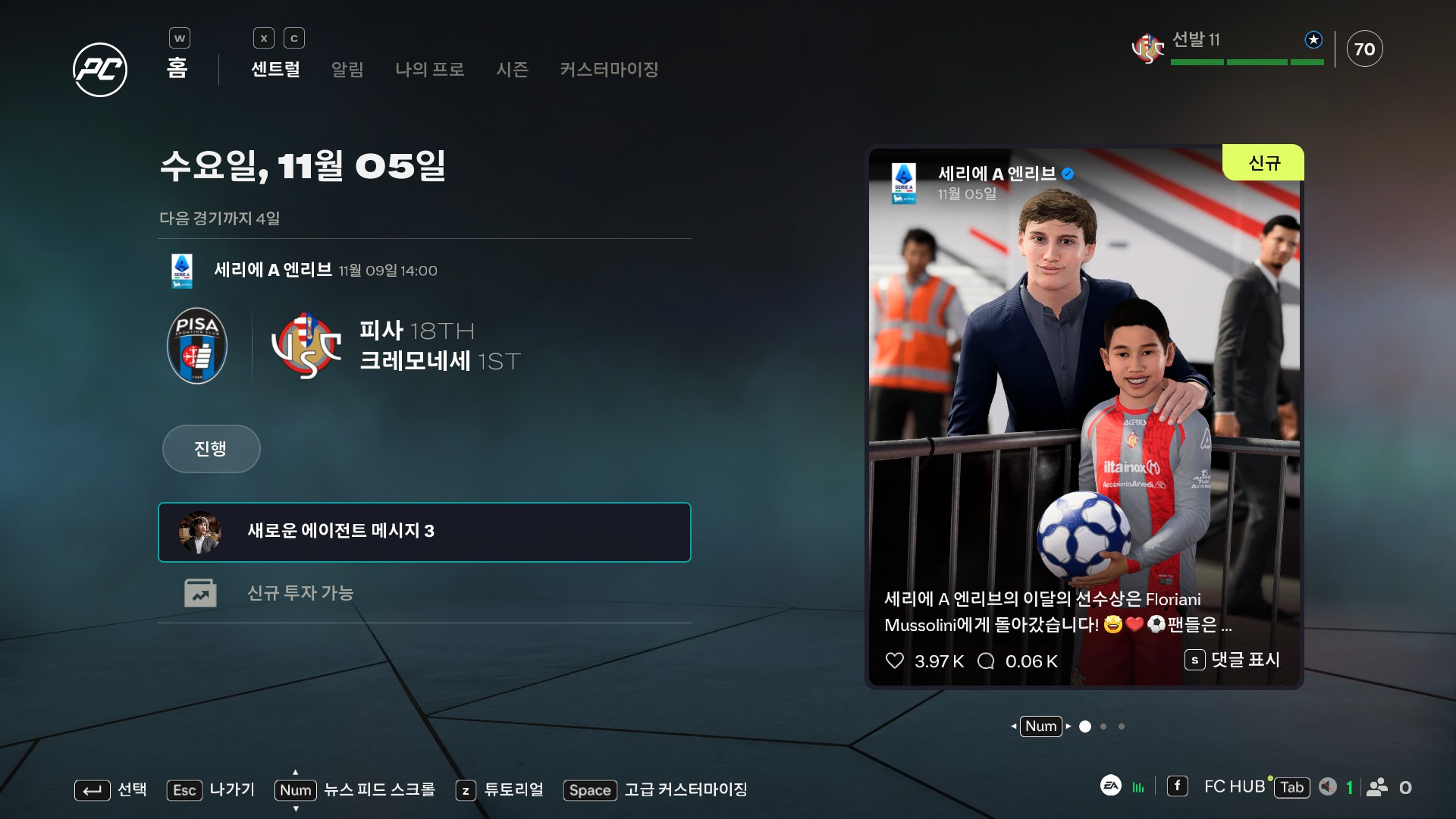Click the friends online people icon
Viewport: 1456px width, 819px height.
click(x=1377, y=787)
